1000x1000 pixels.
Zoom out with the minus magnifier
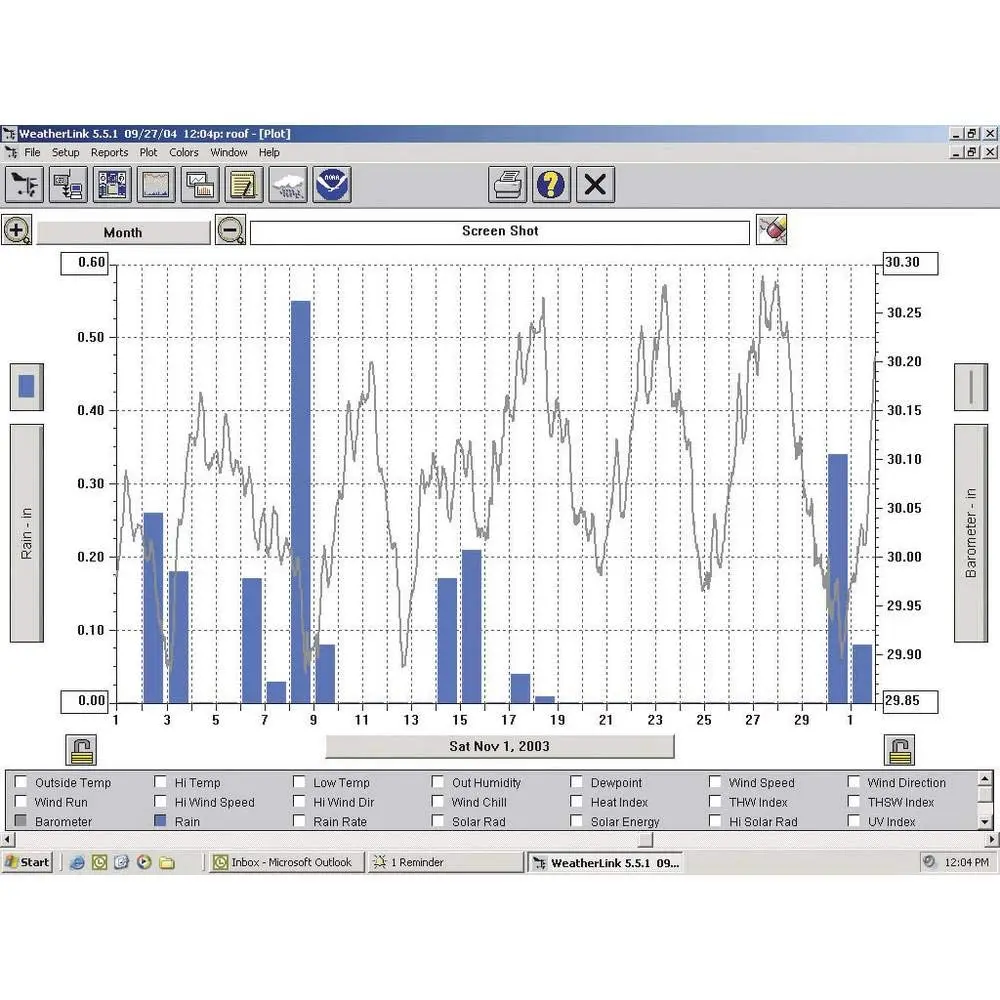[231, 230]
